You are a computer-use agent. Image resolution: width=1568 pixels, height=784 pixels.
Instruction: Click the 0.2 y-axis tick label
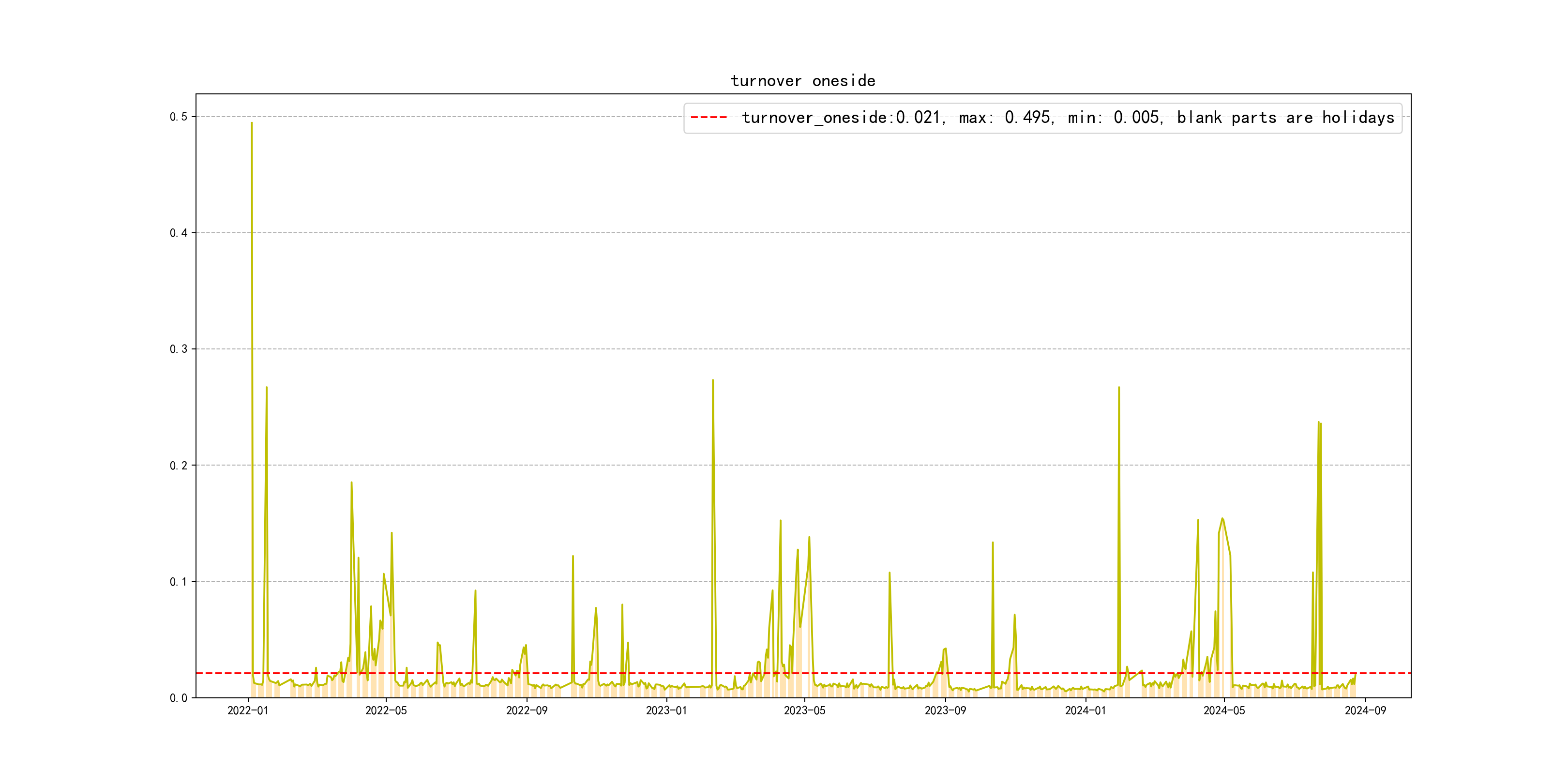tap(179, 466)
